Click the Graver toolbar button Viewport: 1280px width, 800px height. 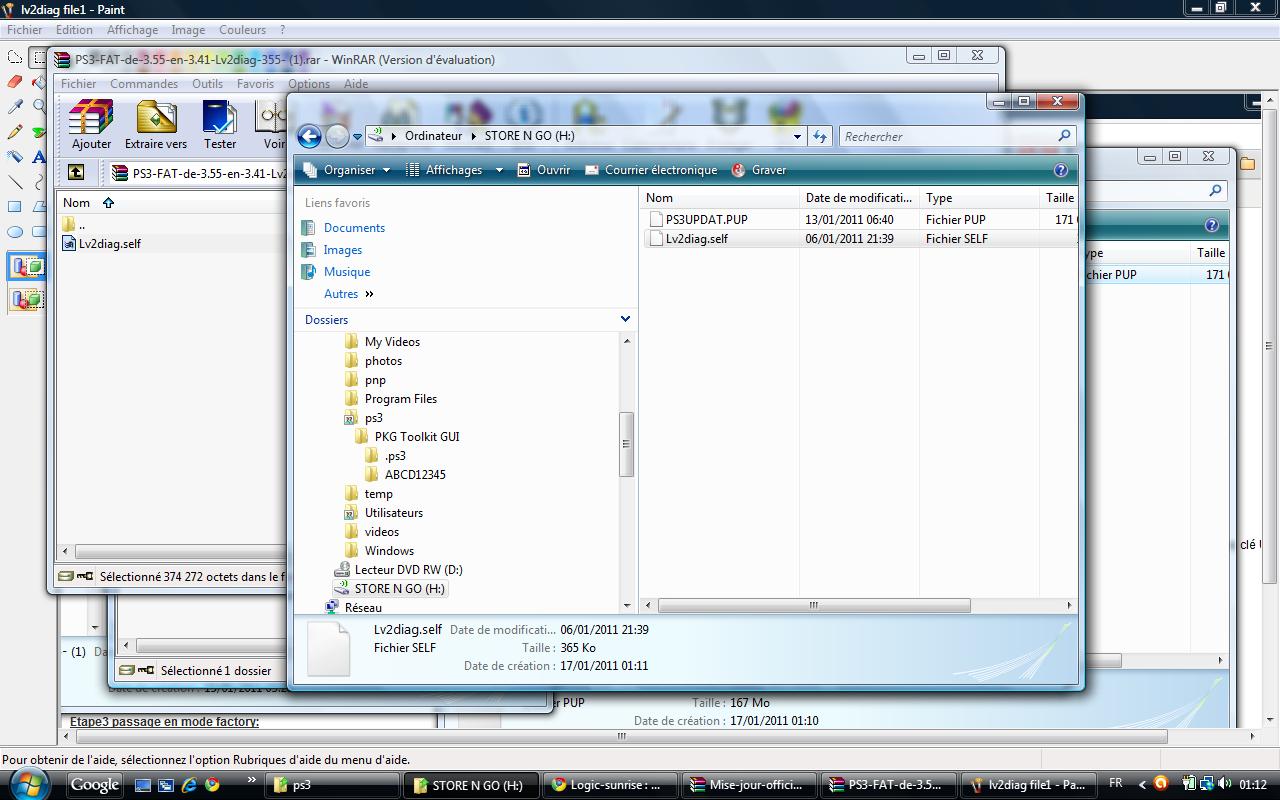click(x=758, y=170)
